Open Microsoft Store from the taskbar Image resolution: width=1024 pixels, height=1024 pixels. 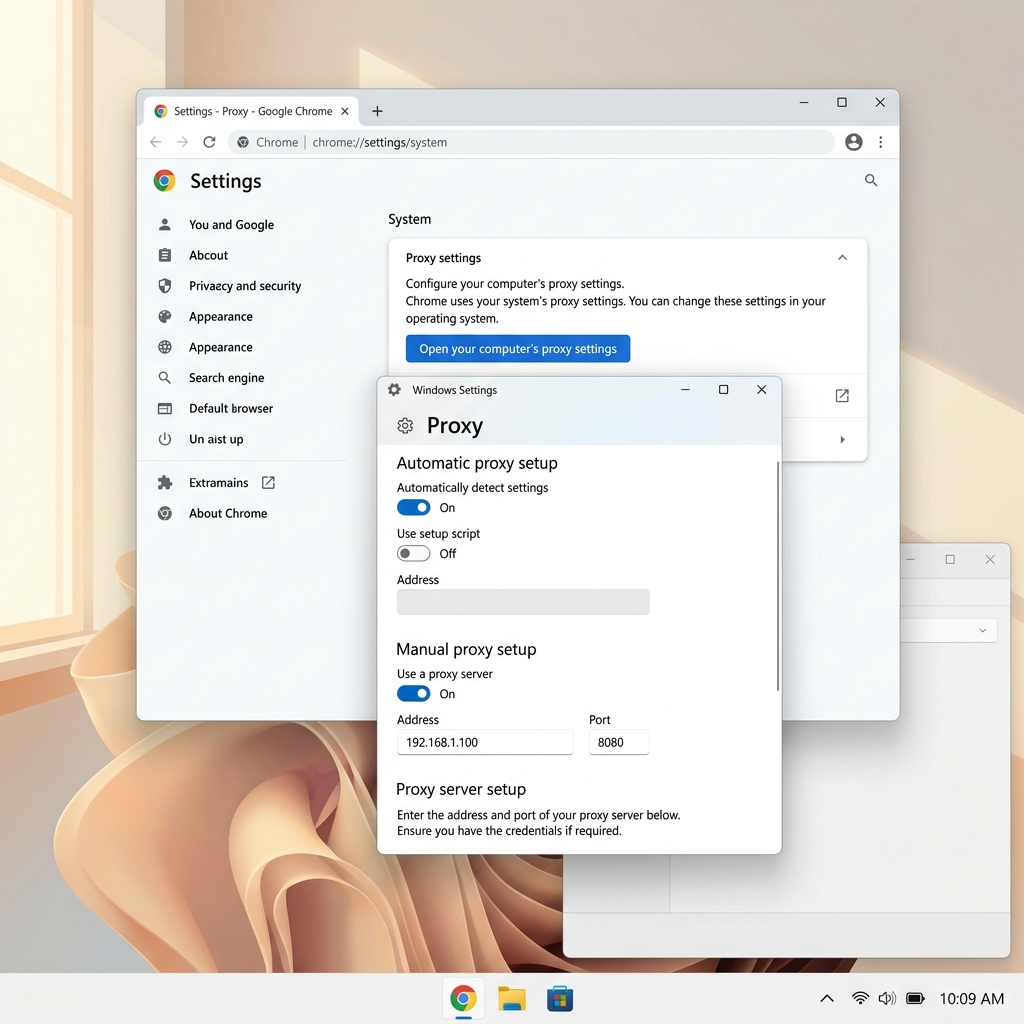(x=560, y=999)
